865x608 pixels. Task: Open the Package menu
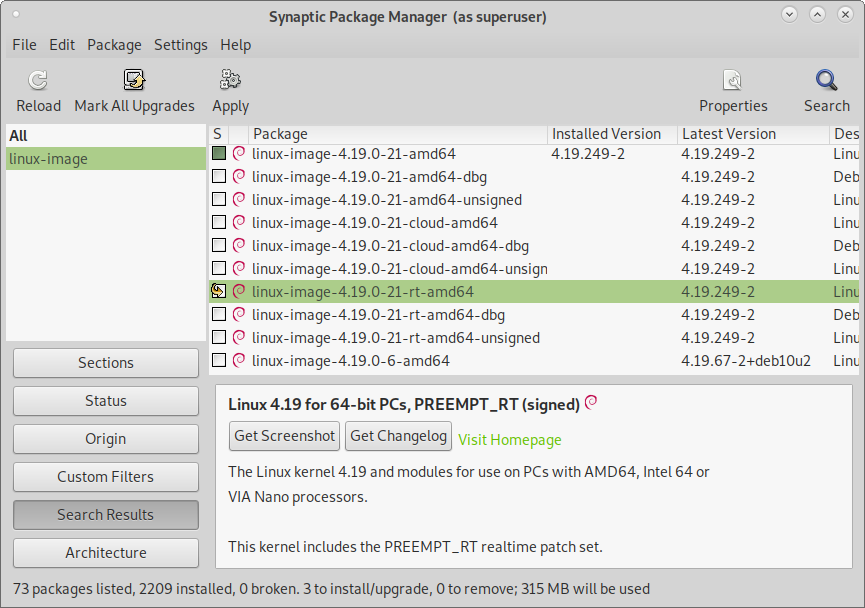click(x=114, y=45)
